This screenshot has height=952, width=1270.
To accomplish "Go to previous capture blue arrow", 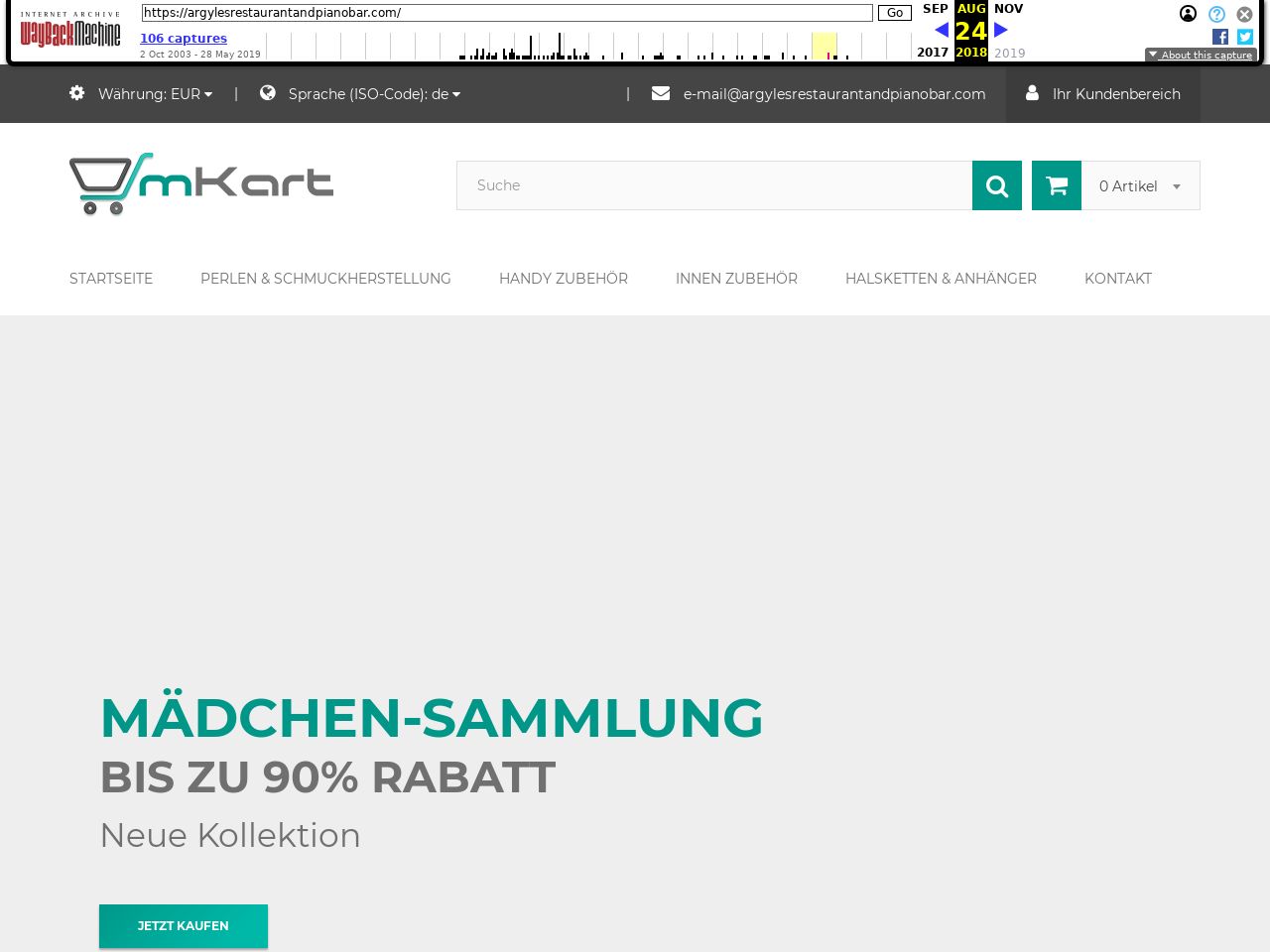I will (x=942, y=30).
